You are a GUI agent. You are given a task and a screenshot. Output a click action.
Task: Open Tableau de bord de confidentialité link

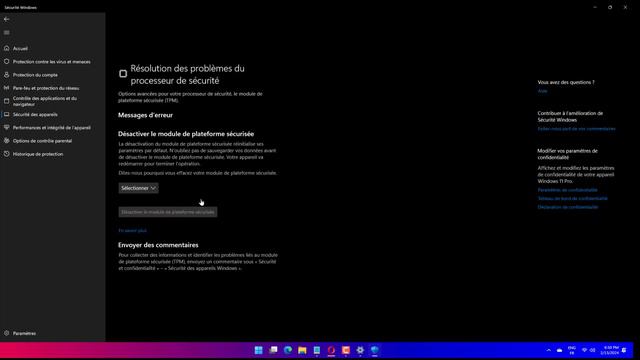[x=572, y=199]
